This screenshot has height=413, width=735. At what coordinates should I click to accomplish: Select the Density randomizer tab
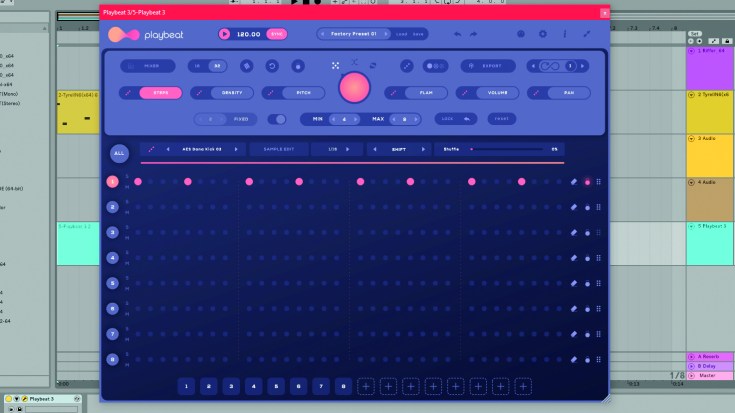pyautogui.click(x=232, y=93)
